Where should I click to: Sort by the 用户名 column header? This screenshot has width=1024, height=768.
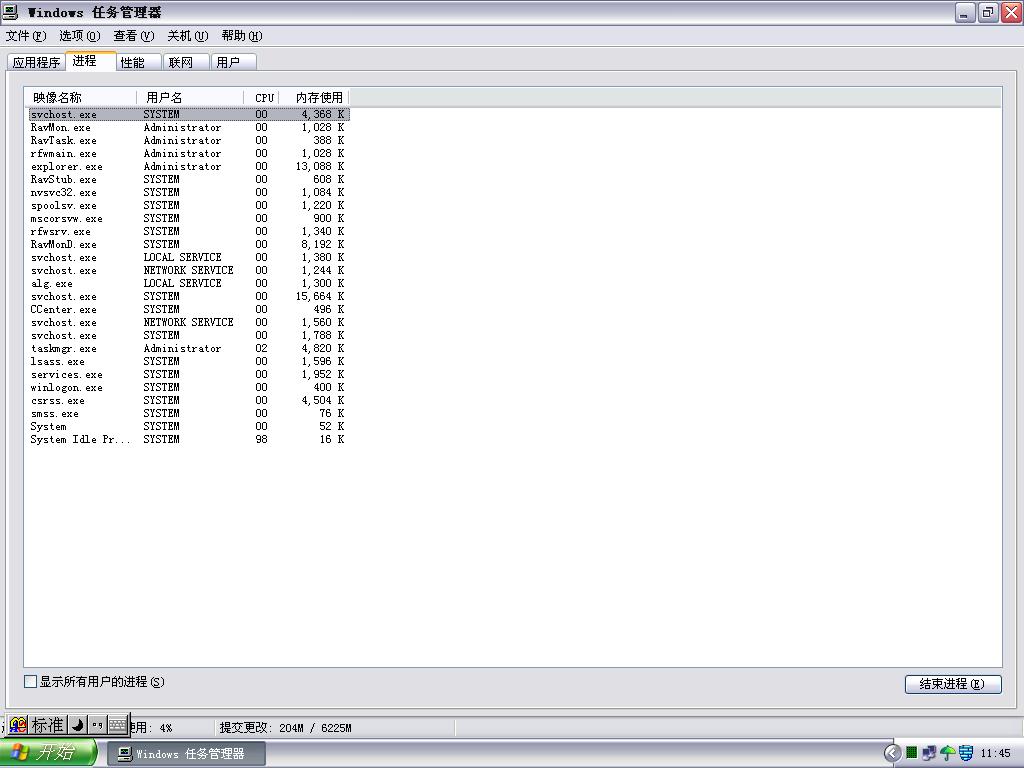pyautogui.click(x=191, y=97)
